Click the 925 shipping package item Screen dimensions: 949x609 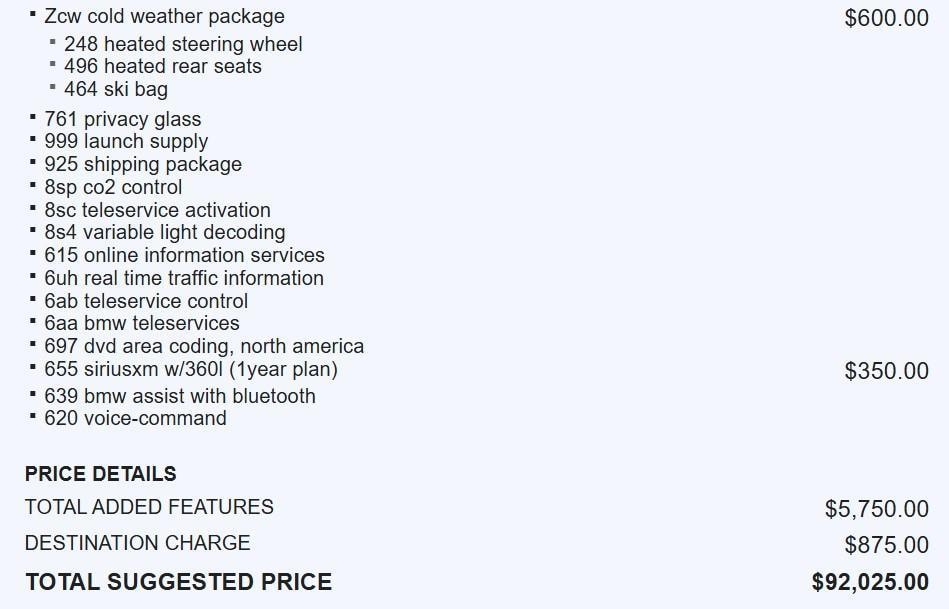(142, 164)
